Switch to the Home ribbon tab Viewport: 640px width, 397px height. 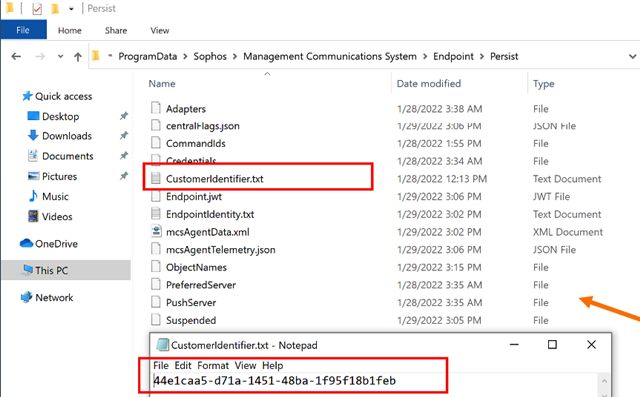69,31
